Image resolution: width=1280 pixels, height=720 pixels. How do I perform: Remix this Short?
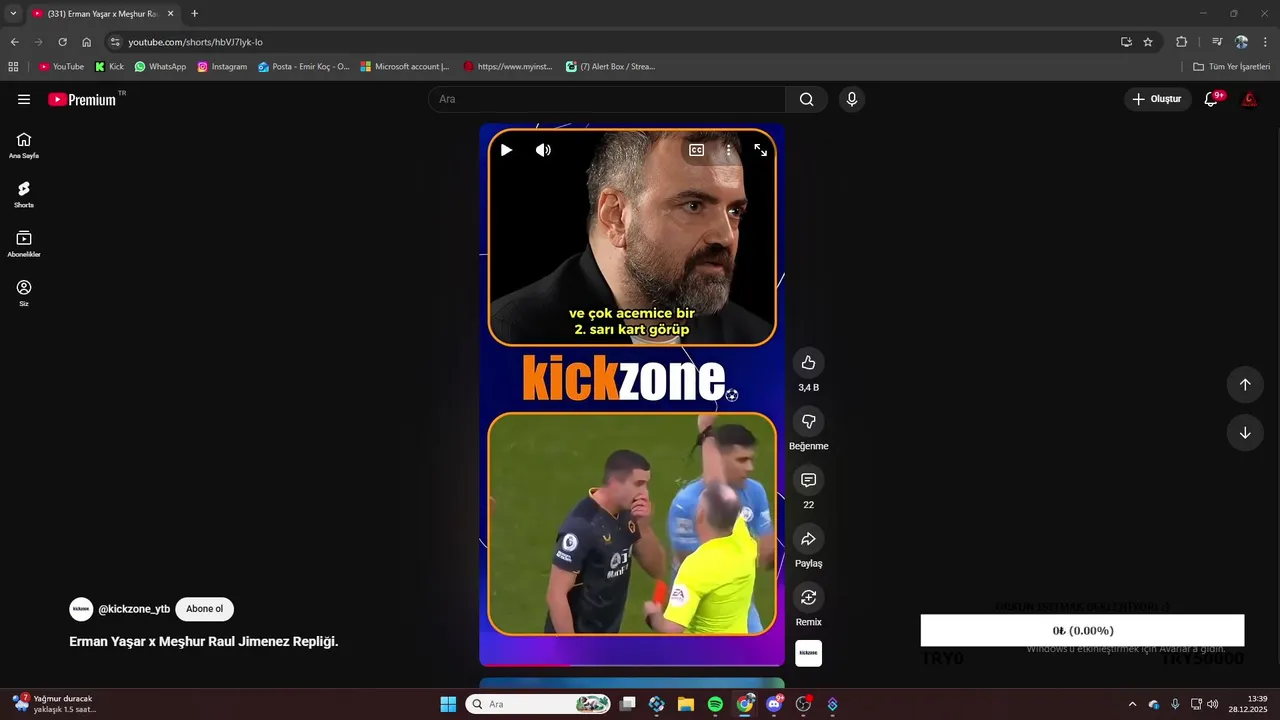808,597
